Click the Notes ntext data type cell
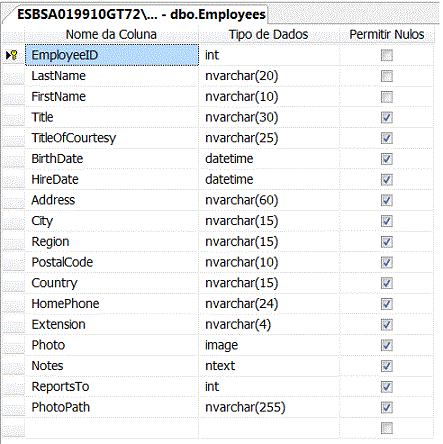Viewport: 443px width, 444px height. pos(269,366)
